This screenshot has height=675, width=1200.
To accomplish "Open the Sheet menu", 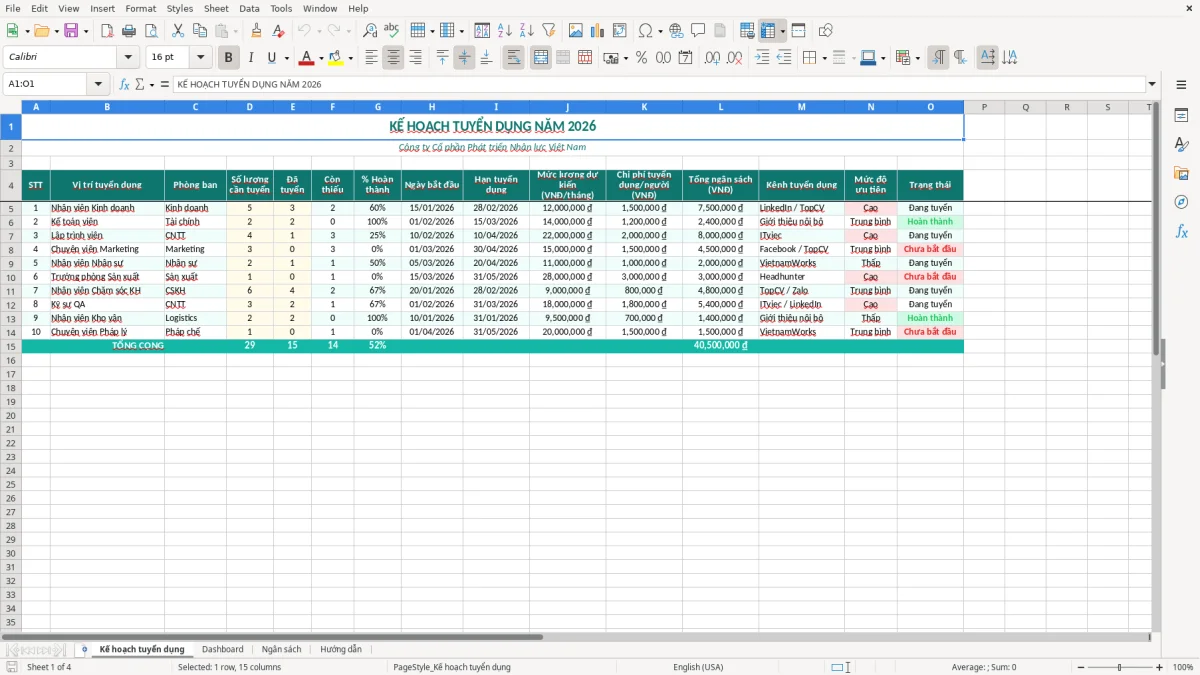I will [x=217, y=8].
